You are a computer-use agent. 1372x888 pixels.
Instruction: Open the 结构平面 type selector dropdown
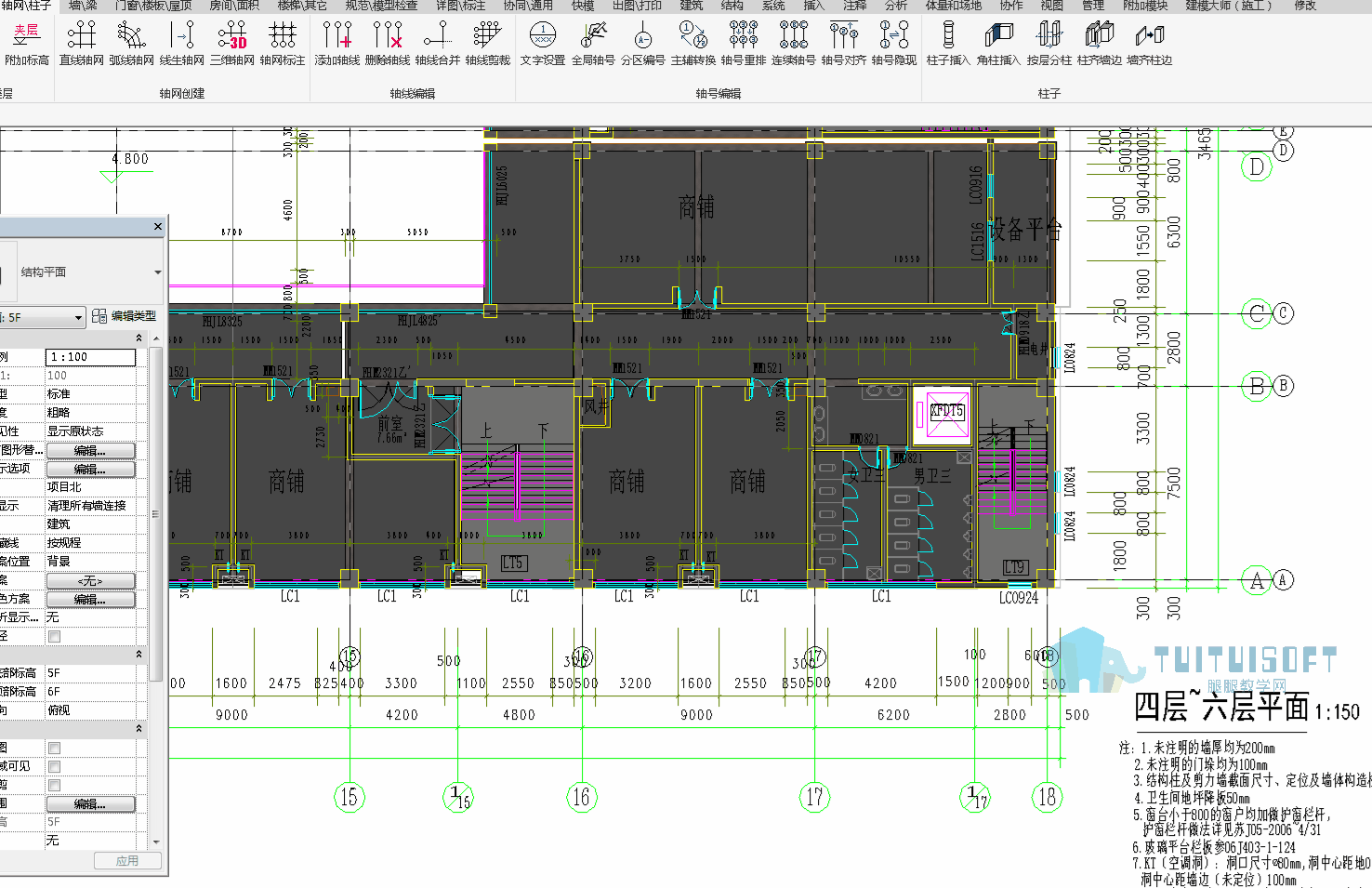(157, 272)
